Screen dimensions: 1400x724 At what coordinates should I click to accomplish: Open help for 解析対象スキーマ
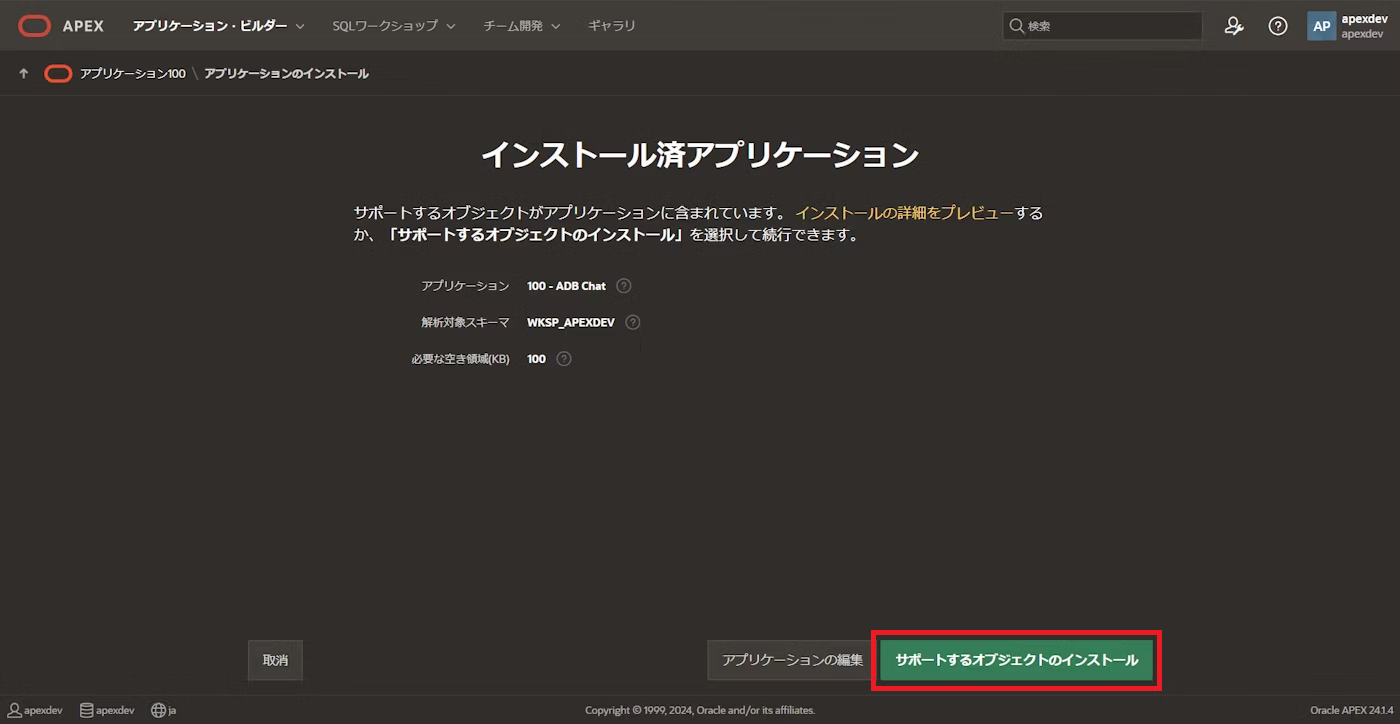coord(632,322)
